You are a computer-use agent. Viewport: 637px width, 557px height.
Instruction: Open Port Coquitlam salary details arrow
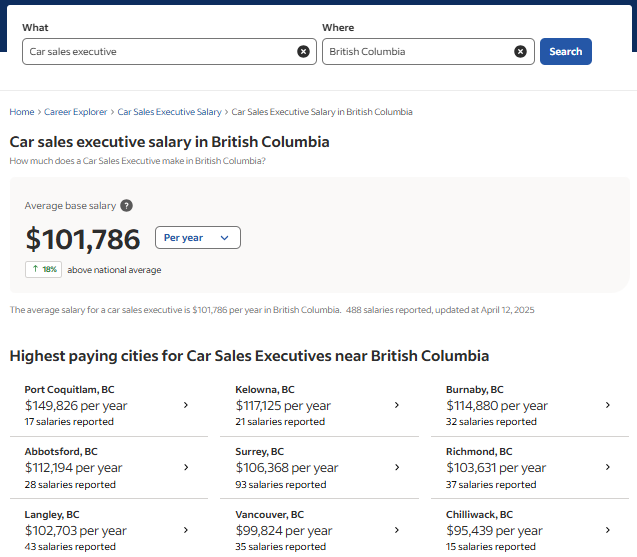tap(186, 405)
